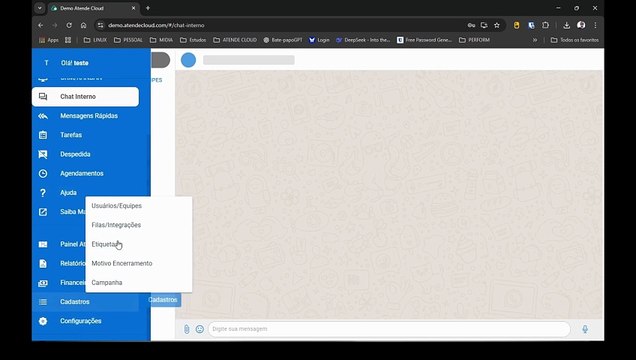The height and width of the screenshot is (360, 636).
Task: Click the user avatar T
Action: click(46, 63)
